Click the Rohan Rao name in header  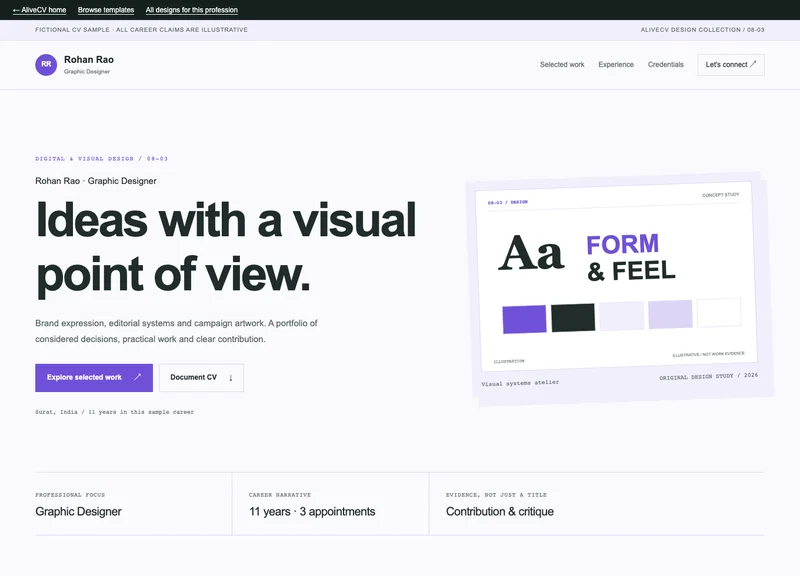click(x=89, y=60)
